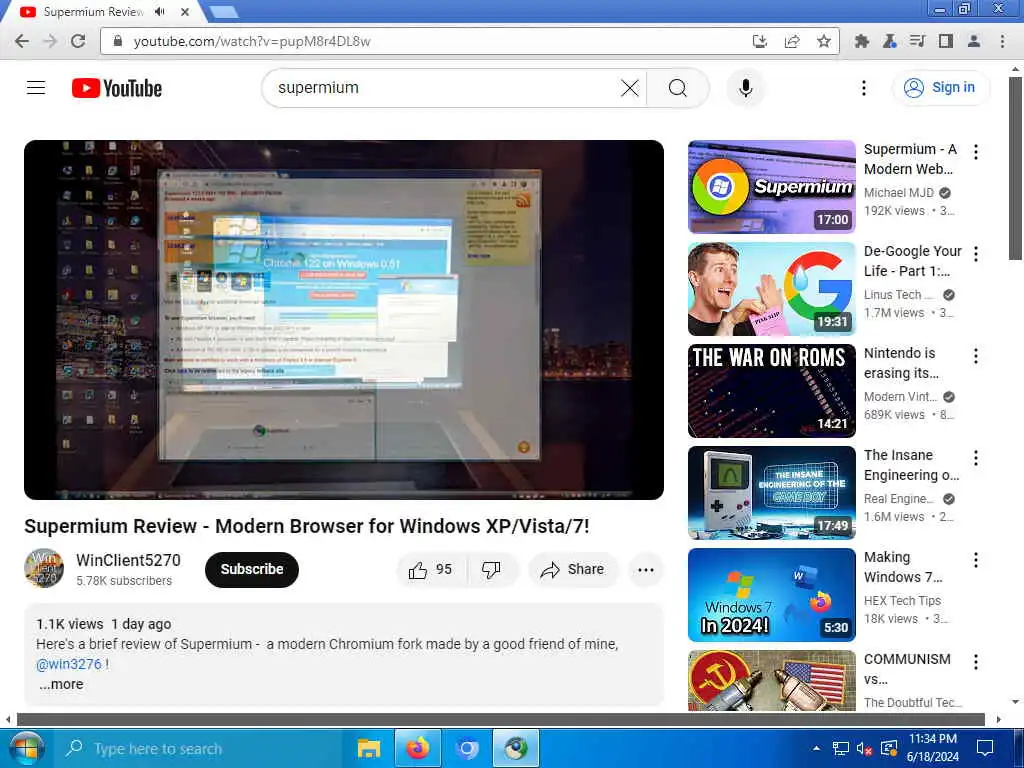Viewport: 1024px width, 768px height.
Task: Open the Windows Start button
Action: pyautogui.click(x=25, y=748)
